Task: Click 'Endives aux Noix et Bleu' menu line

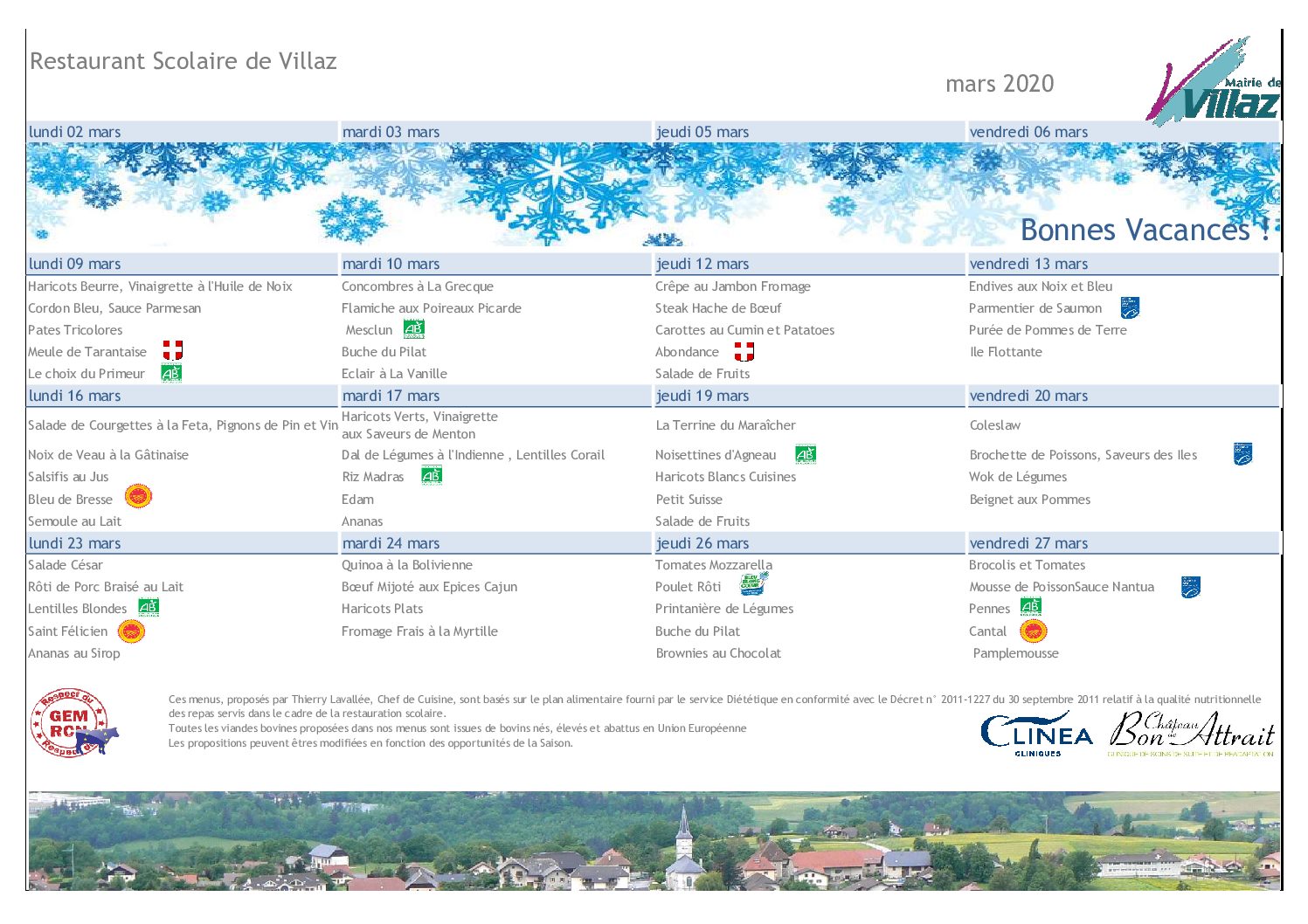Action: (x=1041, y=286)
